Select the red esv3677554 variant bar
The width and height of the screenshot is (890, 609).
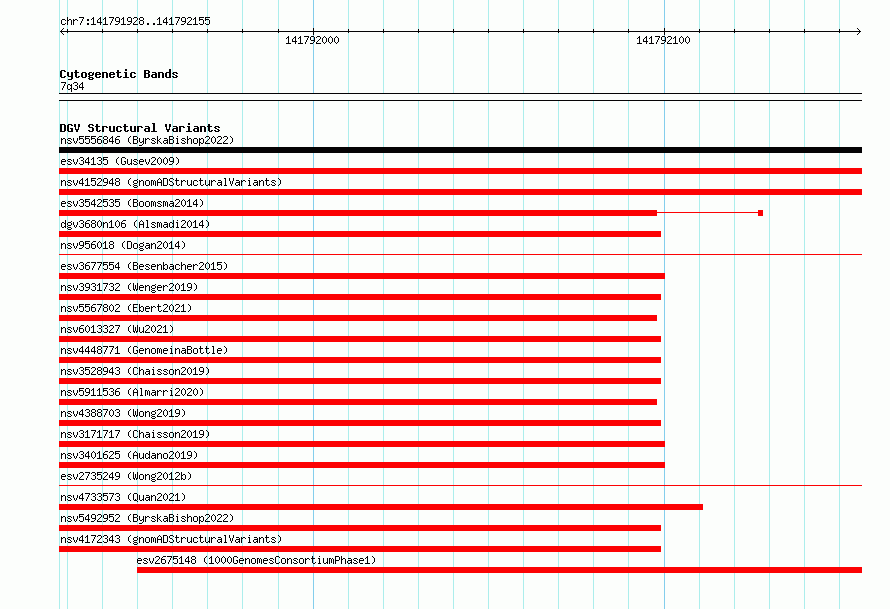[x=362, y=276]
